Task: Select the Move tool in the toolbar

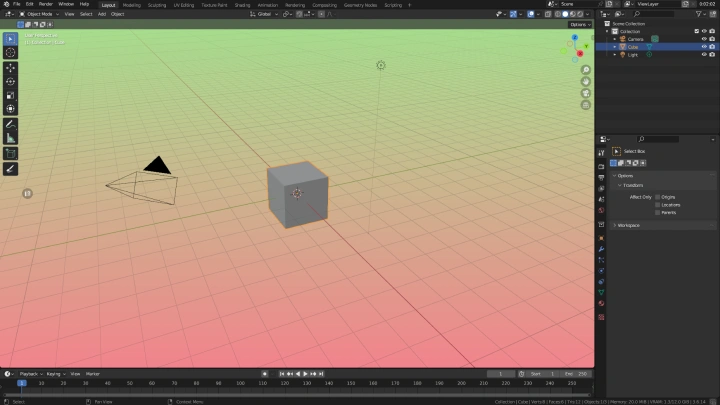Action: click(11, 67)
